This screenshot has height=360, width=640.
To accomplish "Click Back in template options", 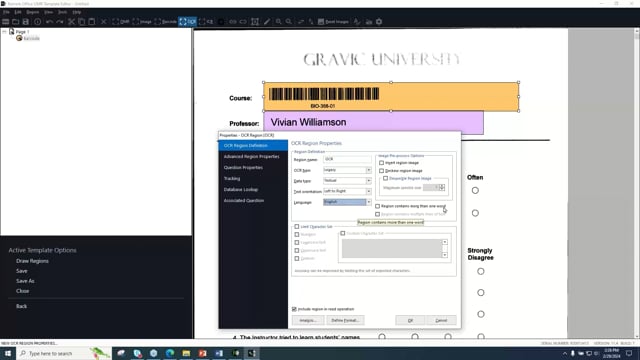I will (x=21, y=306).
